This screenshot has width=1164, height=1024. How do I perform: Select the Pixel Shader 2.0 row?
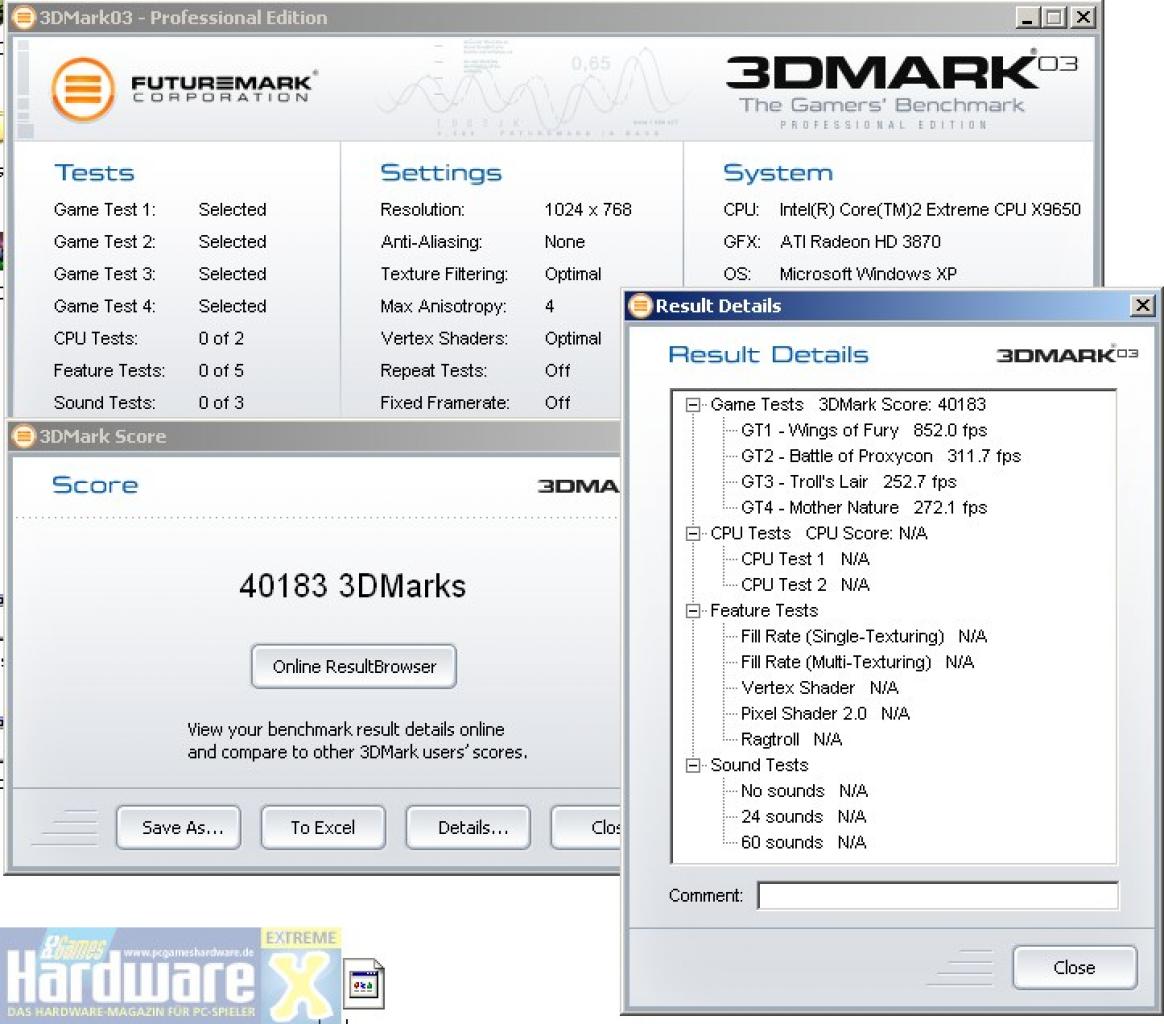point(825,714)
